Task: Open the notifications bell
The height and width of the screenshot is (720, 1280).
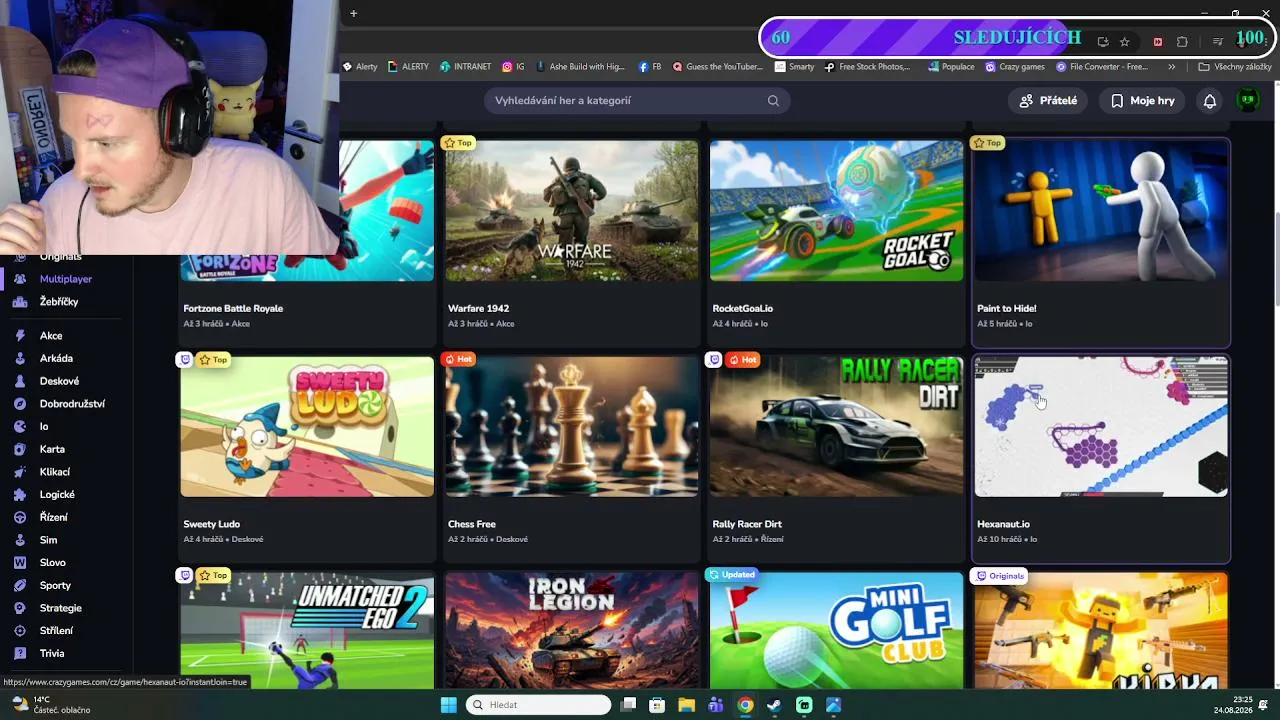Action: click(1210, 100)
